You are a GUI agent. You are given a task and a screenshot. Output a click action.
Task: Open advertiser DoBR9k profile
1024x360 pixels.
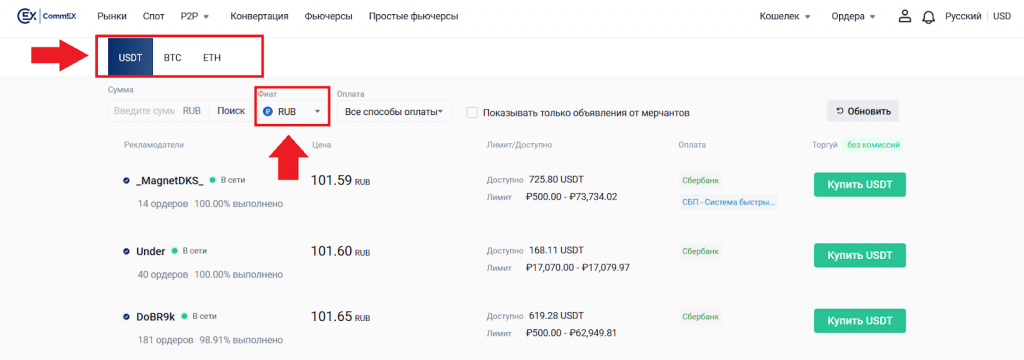tap(155, 317)
